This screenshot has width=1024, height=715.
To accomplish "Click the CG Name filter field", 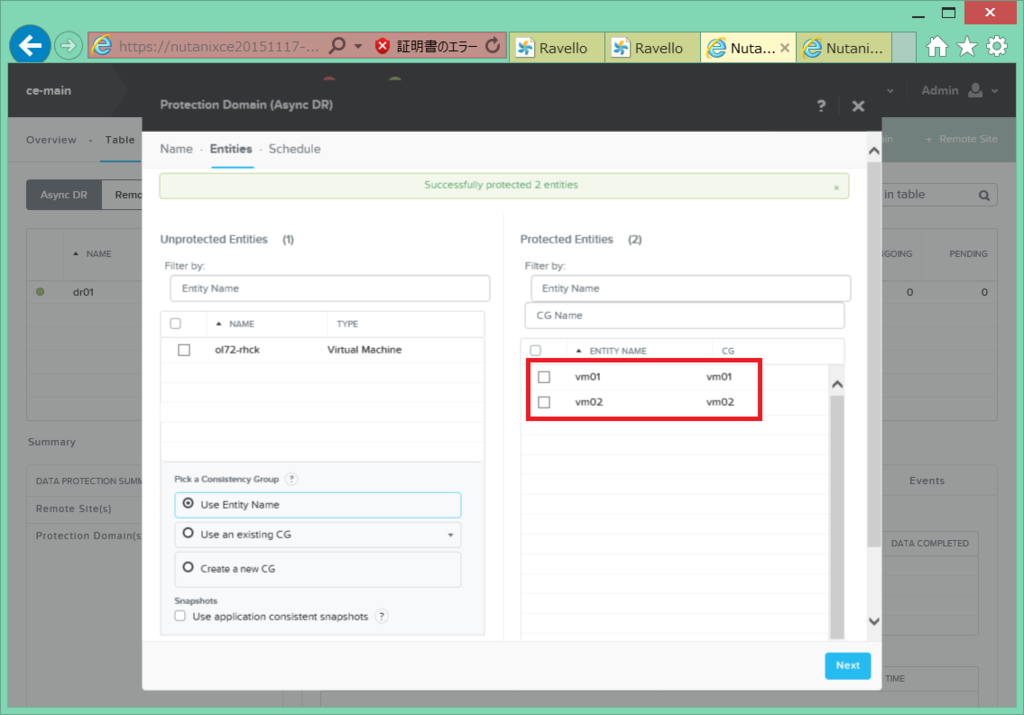I will click(x=684, y=315).
